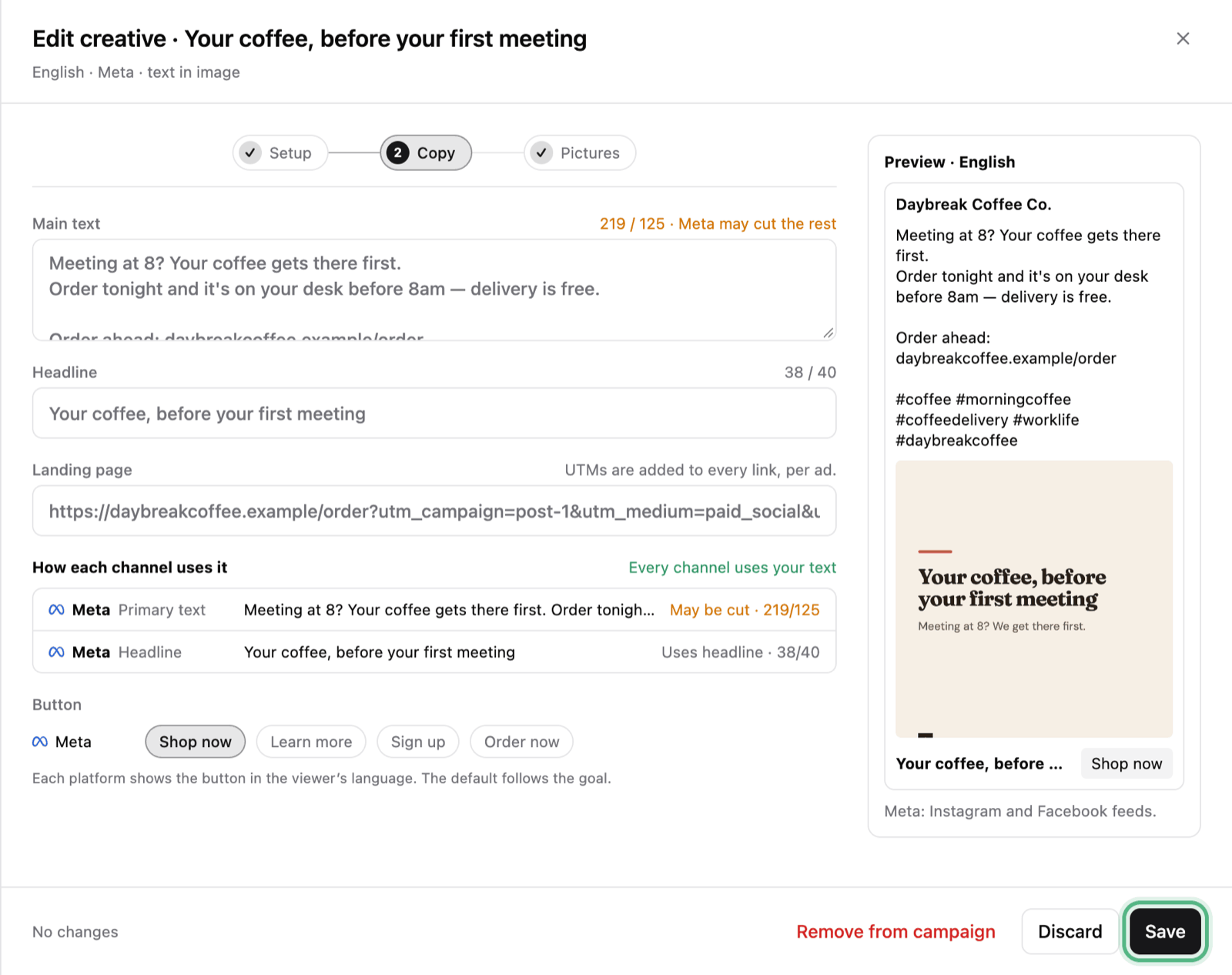Click Meta logo in Primary text row
Screen dimensions: 1232x975
[56, 610]
